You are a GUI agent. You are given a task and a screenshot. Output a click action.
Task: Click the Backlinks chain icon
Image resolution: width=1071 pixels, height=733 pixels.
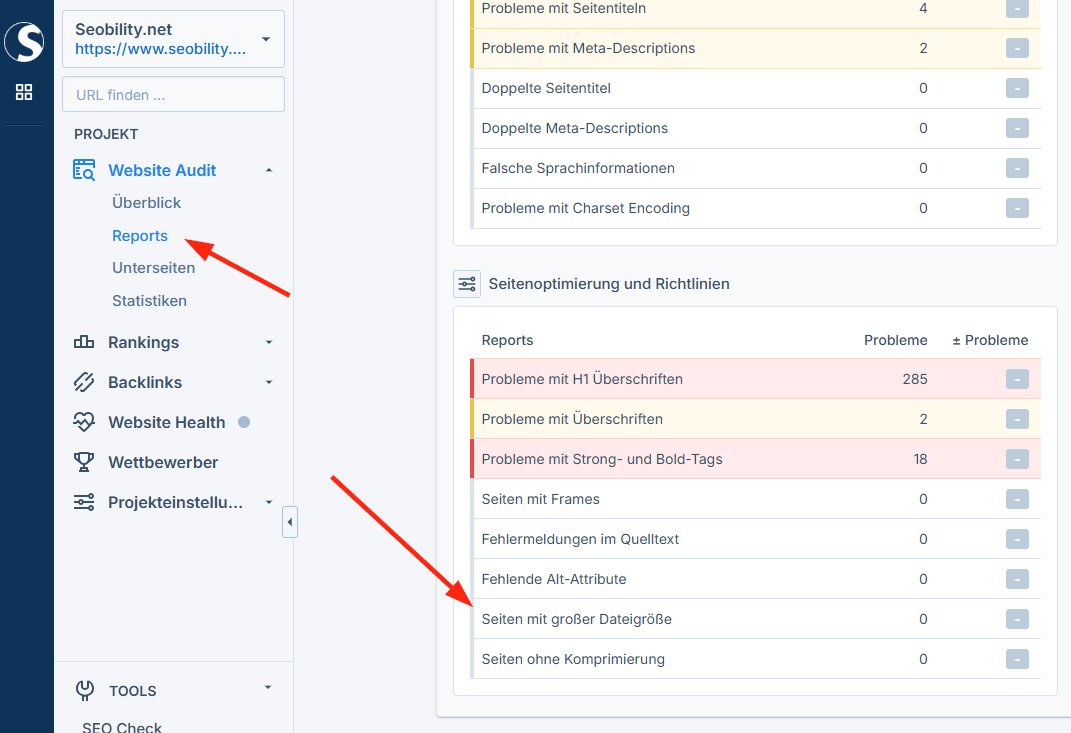click(x=84, y=382)
